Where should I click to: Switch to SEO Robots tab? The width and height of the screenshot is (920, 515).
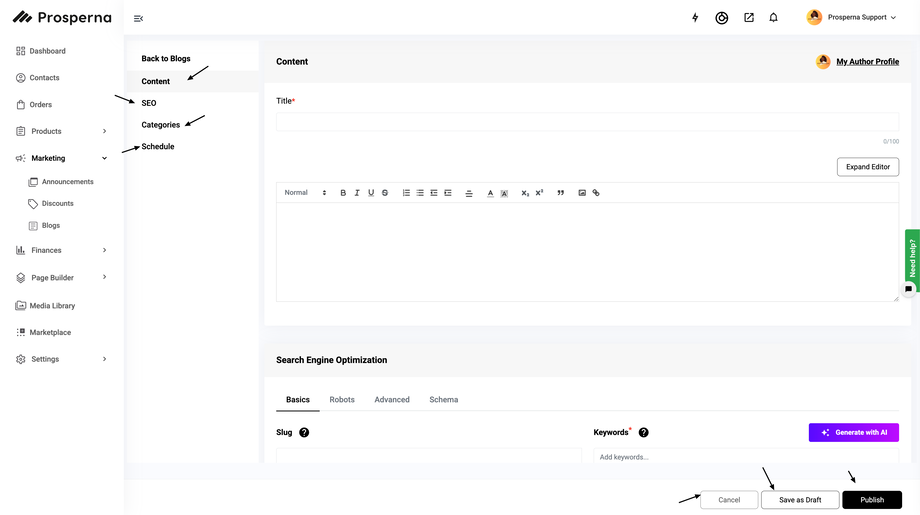pyautogui.click(x=342, y=400)
